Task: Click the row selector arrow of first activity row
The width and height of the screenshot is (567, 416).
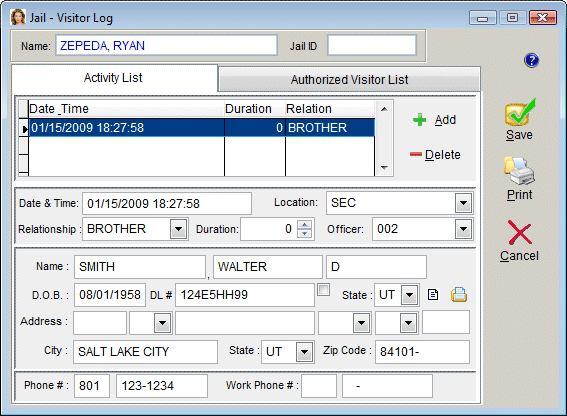Action: (24, 128)
